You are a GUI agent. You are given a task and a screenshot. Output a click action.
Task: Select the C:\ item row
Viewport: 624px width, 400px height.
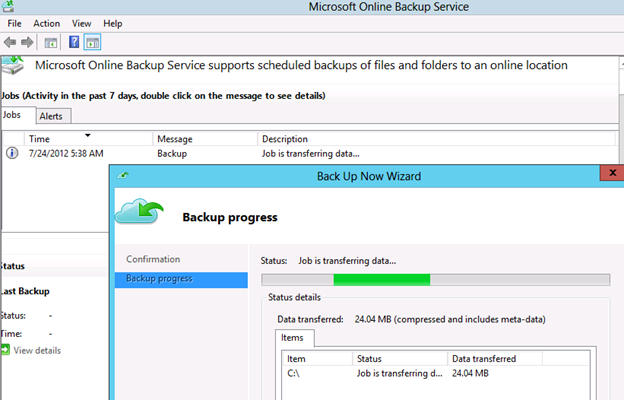pyautogui.click(x=436, y=373)
